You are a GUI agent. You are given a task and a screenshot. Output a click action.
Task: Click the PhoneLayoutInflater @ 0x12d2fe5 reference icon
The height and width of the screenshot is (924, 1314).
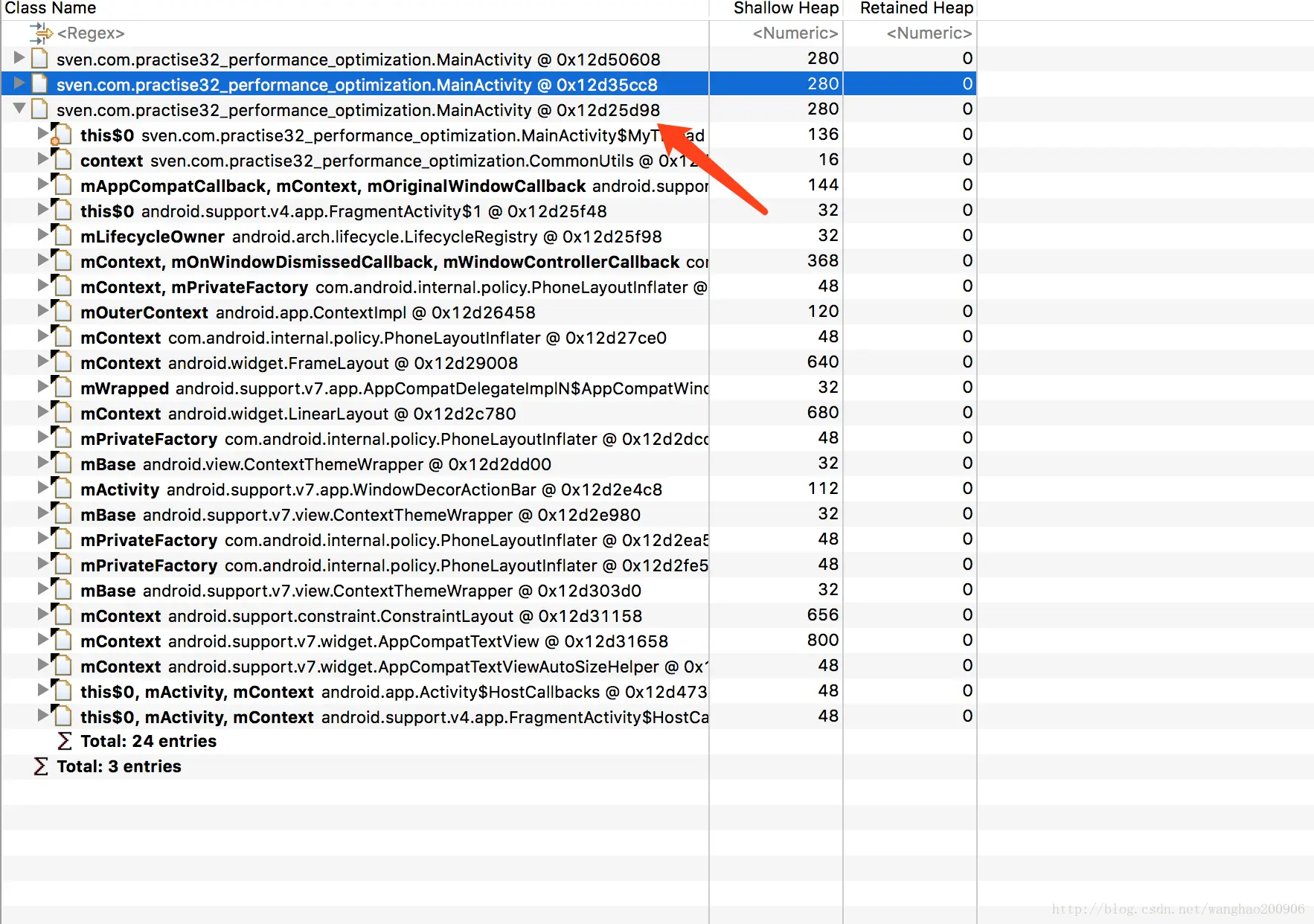click(x=61, y=565)
